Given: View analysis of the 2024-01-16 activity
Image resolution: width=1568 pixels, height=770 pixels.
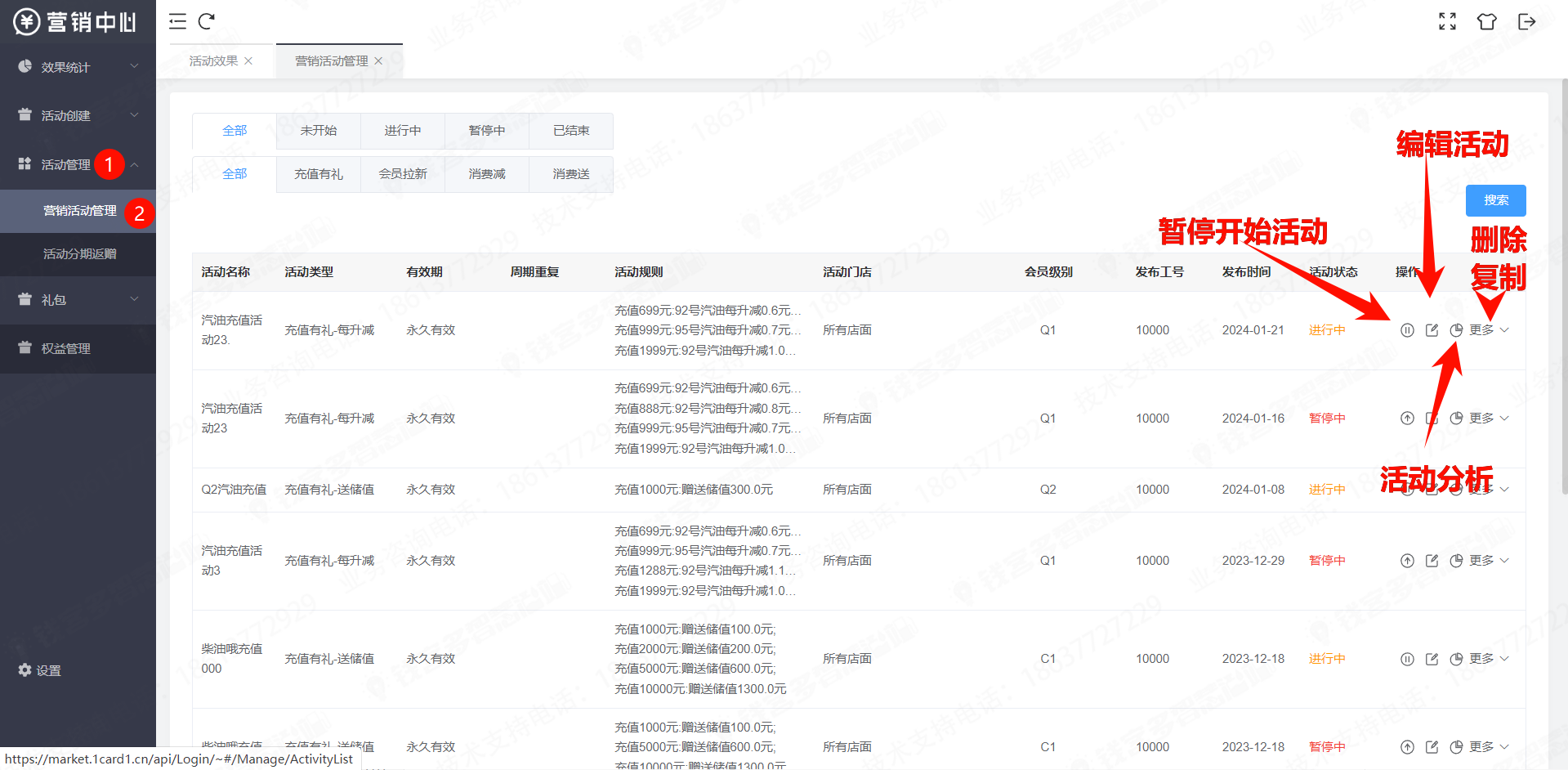Looking at the screenshot, I should coord(1456,419).
